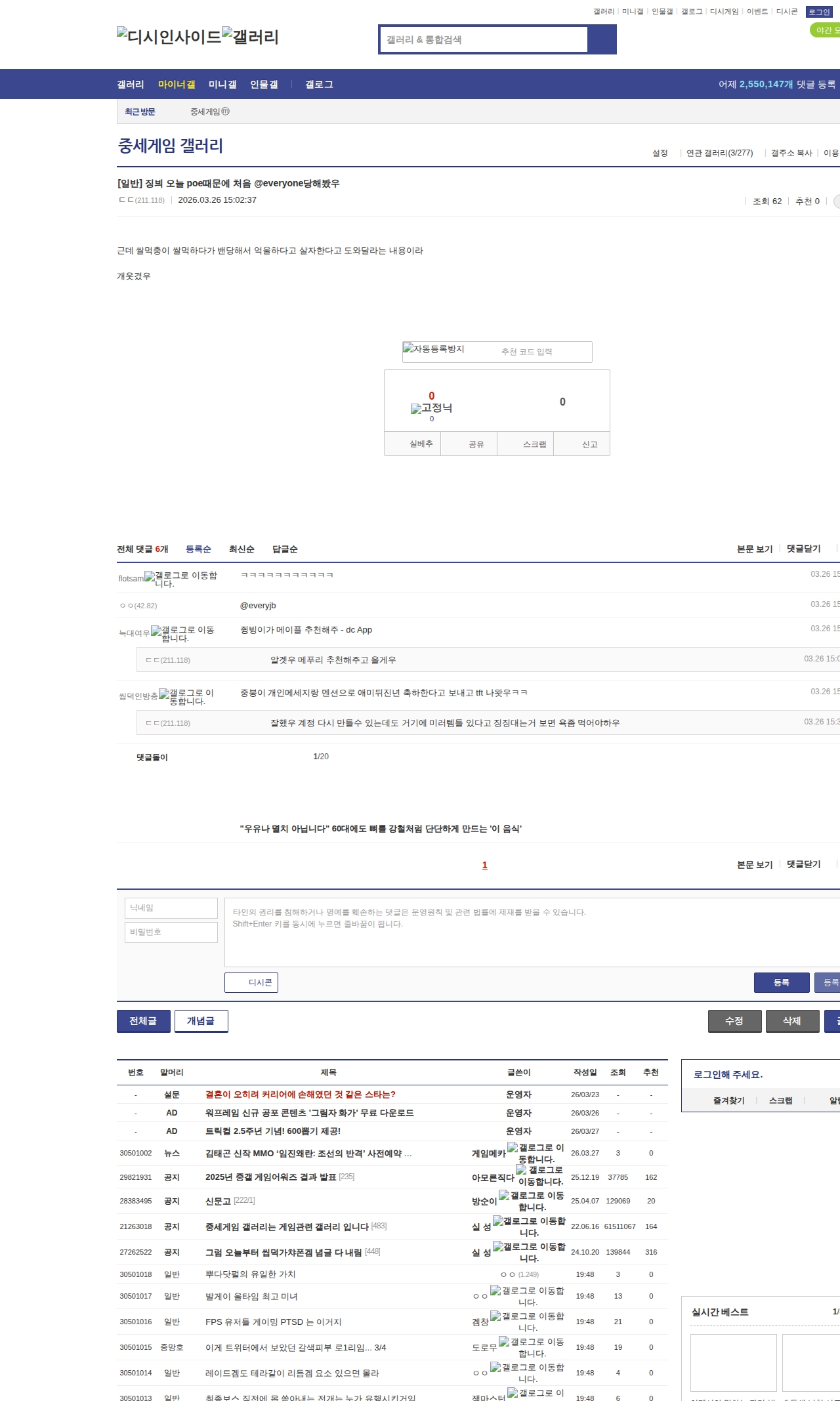
Task: Open the 설정 gallery settings menu
Action: point(660,153)
